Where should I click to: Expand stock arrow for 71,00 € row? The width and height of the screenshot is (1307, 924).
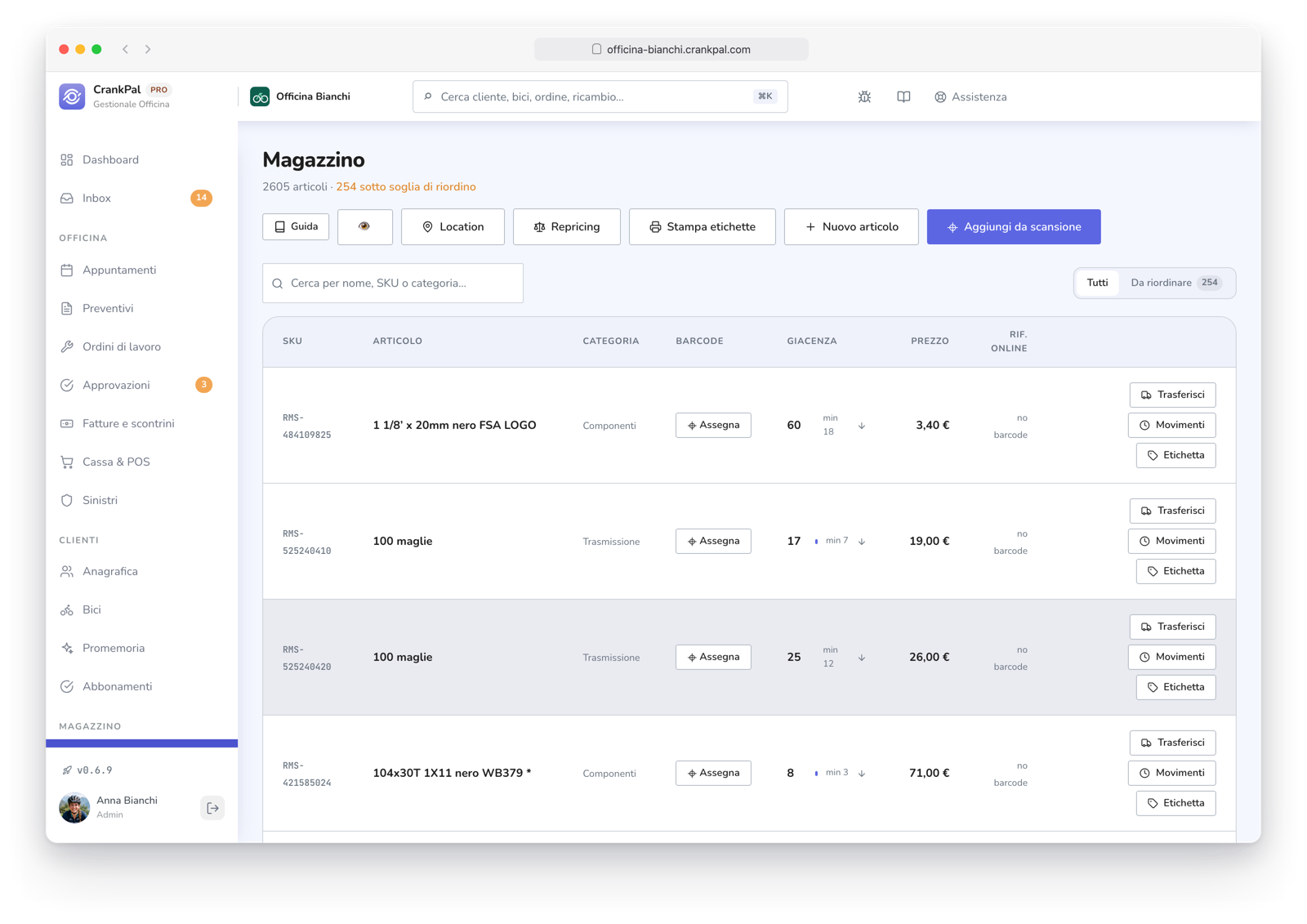(862, 774)
